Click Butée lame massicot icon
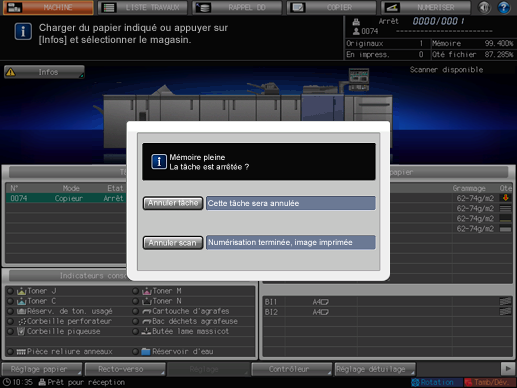This screenshot has width=517, height=388. click(x=147, y=332)
